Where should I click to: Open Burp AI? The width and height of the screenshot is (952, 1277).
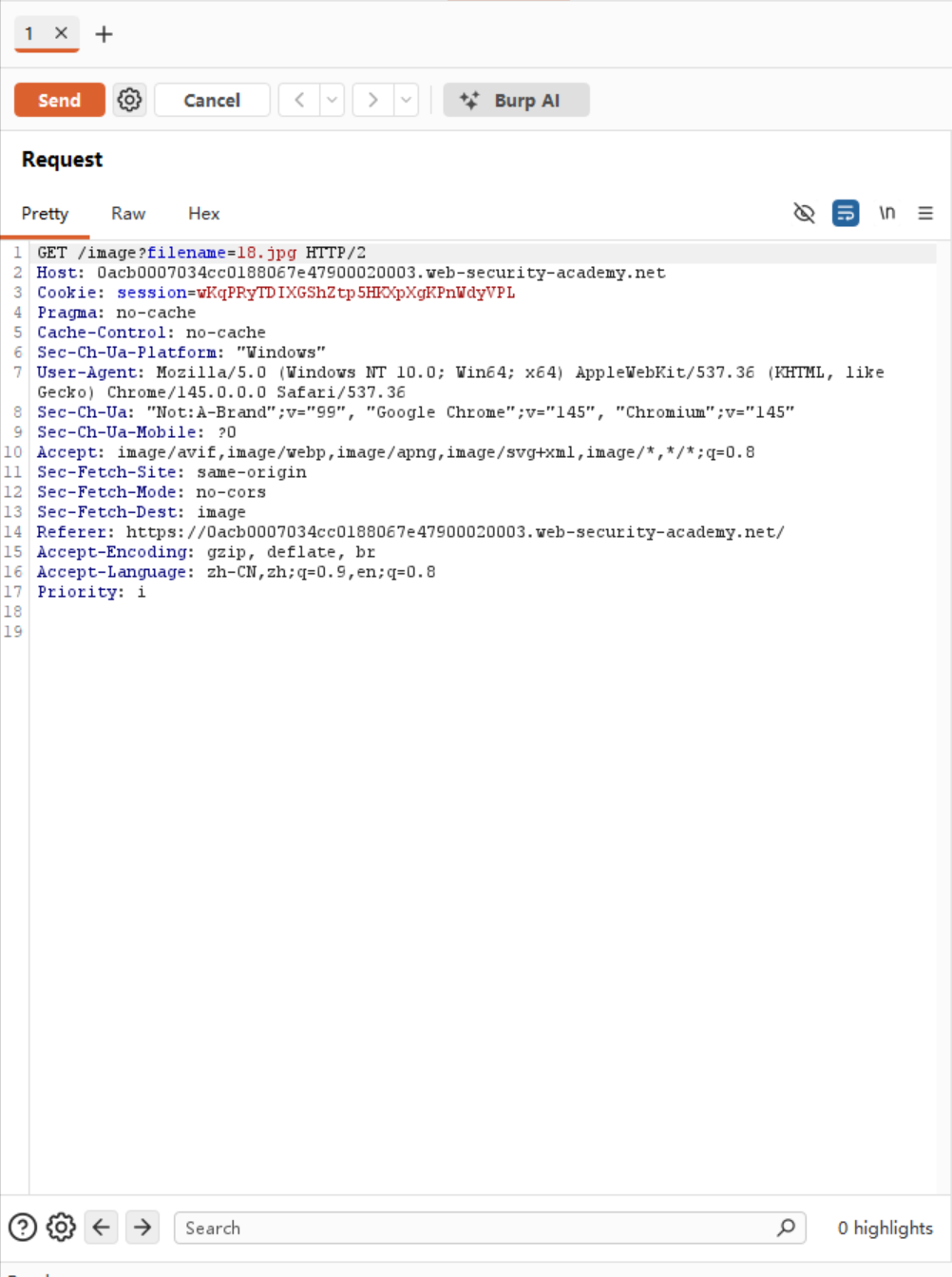[x=516, y=100]
